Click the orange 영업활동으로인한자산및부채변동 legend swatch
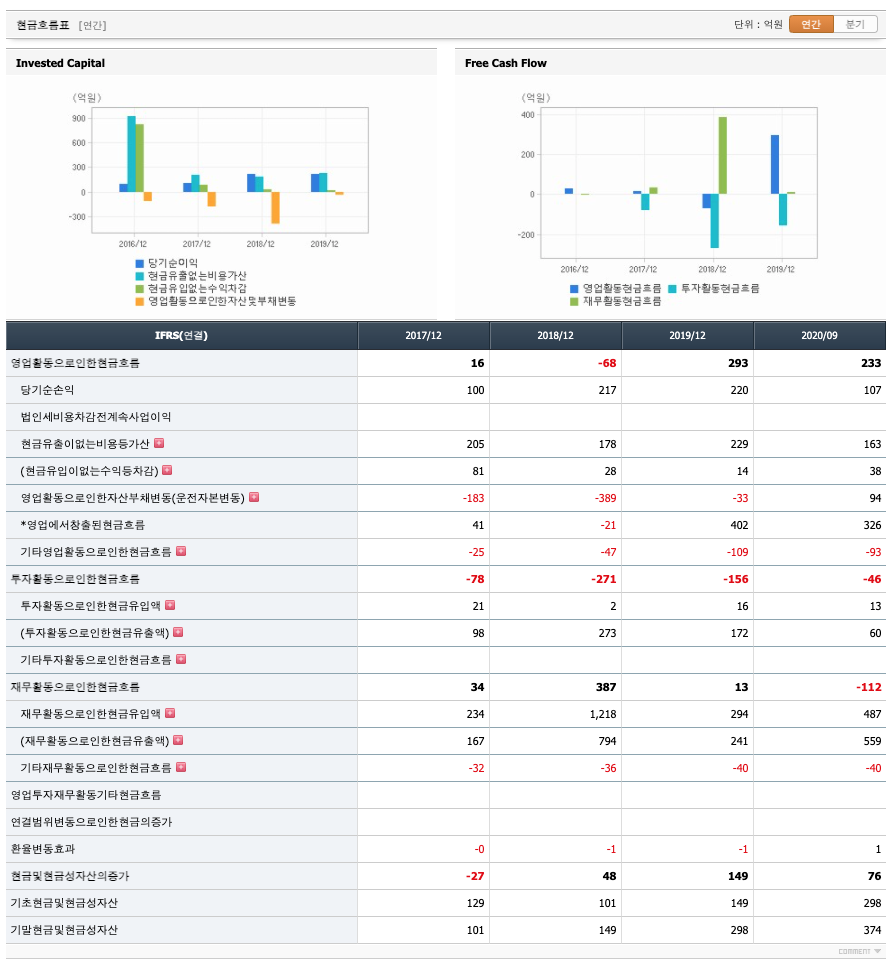 coord(140,302)
